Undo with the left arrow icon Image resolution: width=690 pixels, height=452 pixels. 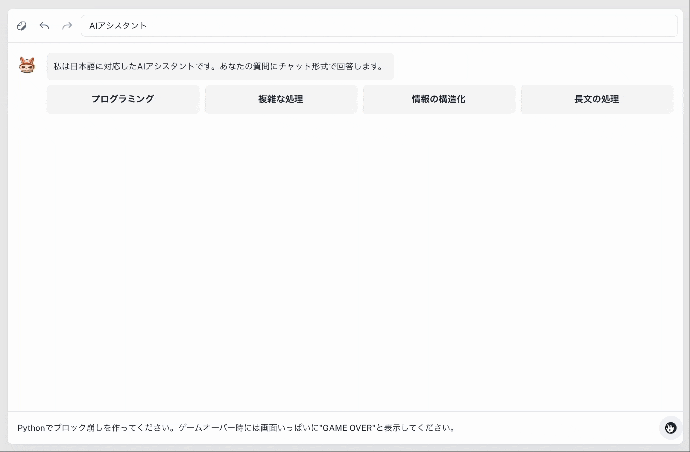(44, 26)
